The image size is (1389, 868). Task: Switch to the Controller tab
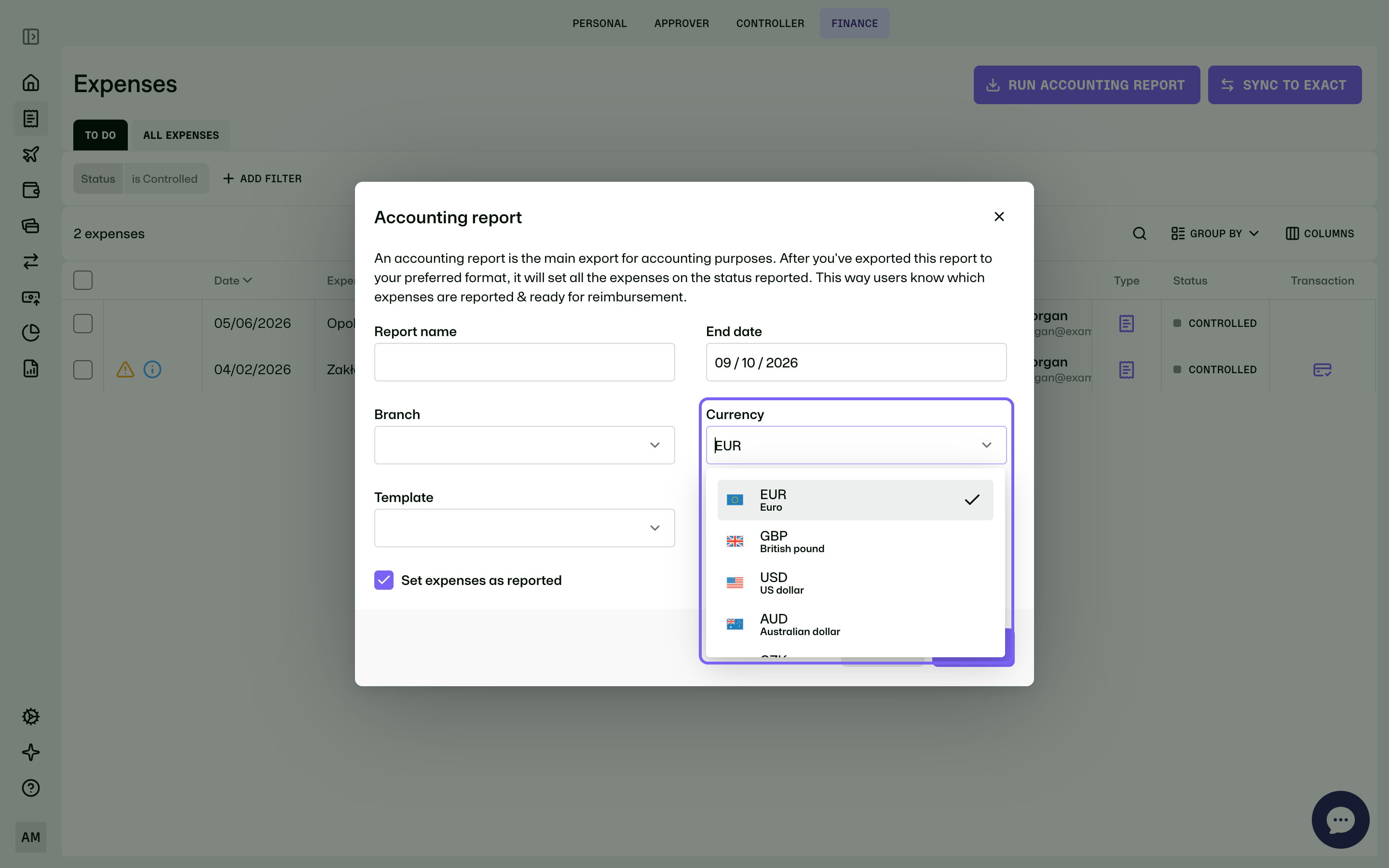click(770, 24)
